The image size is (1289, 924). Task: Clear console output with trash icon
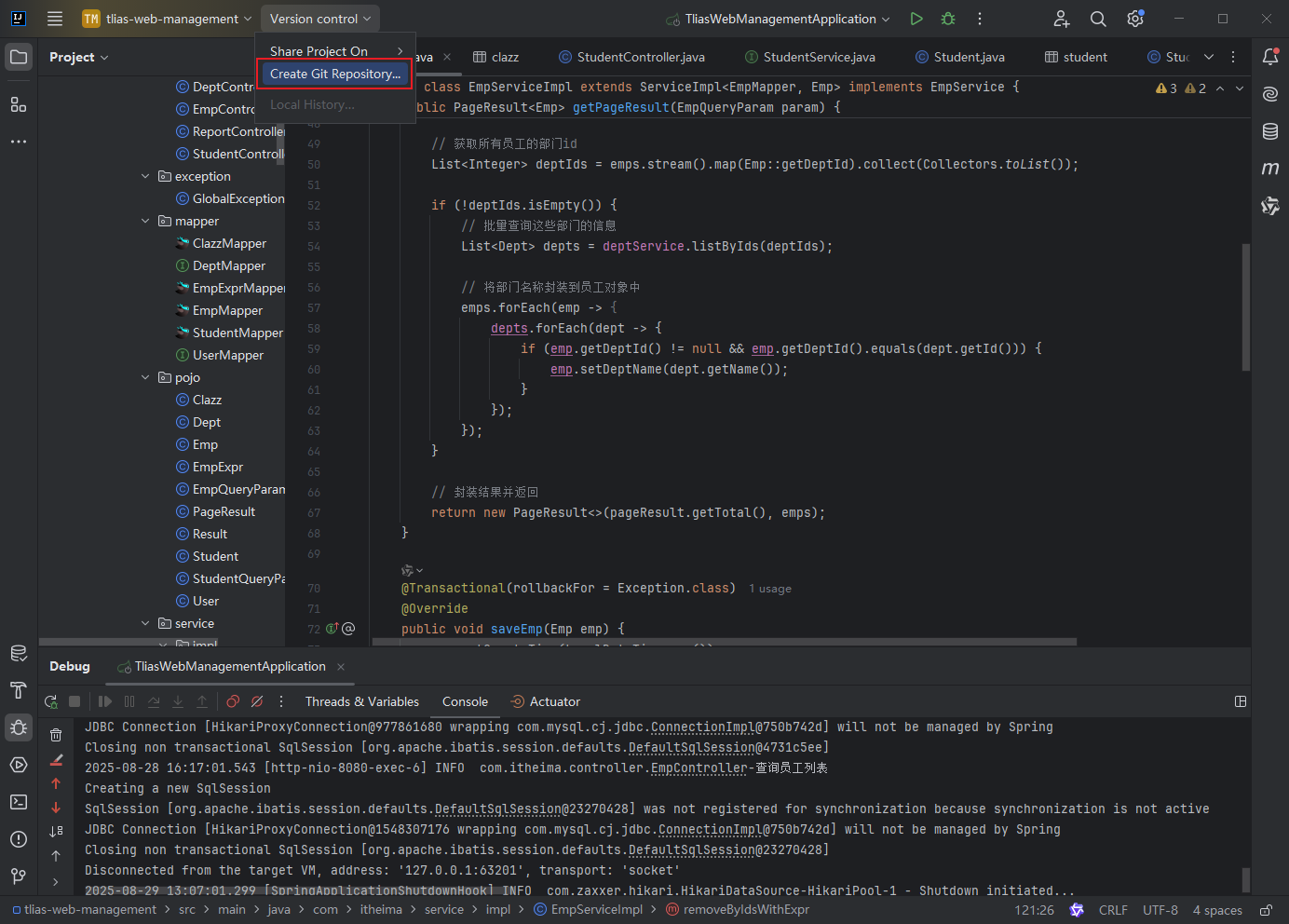[56, 735]
